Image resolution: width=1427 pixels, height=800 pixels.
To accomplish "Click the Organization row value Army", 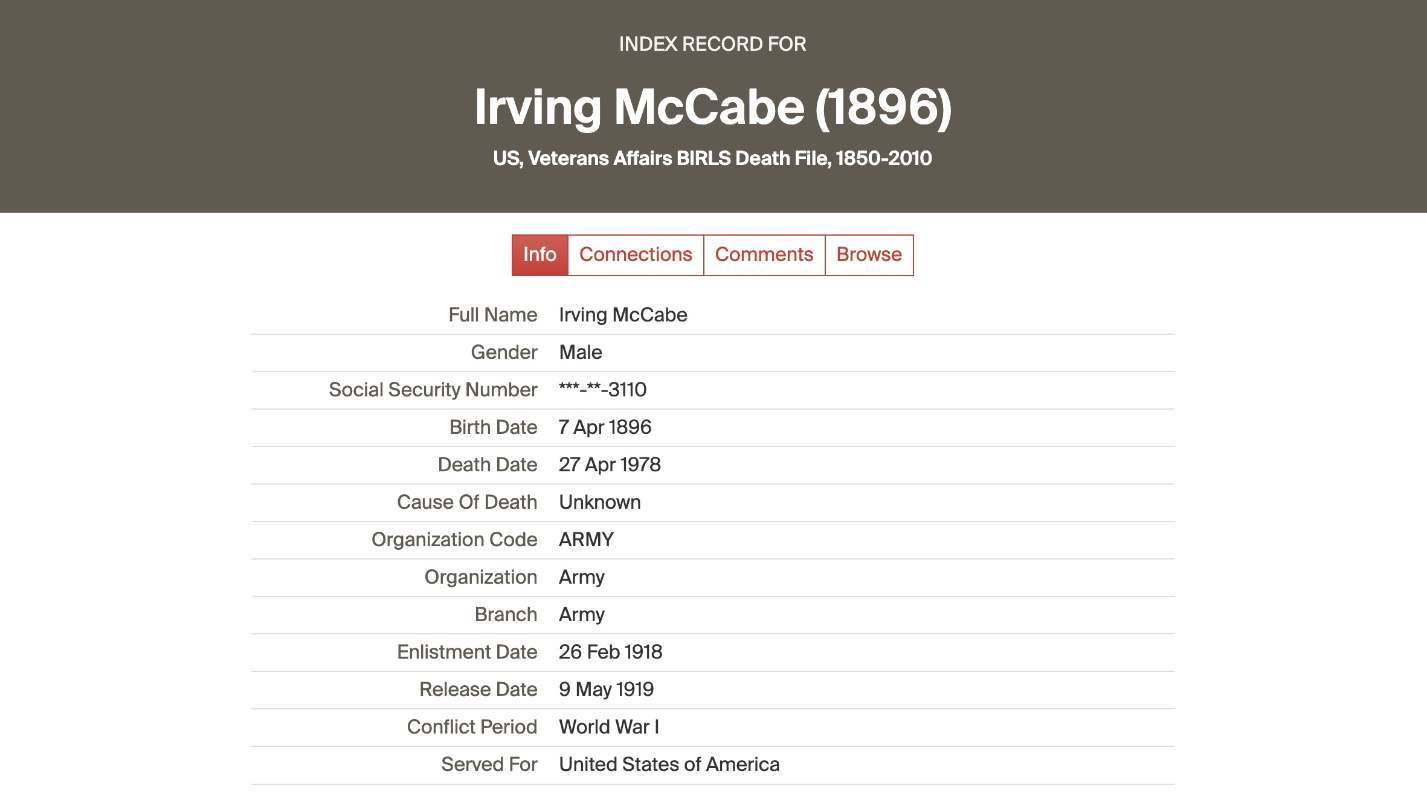I will [x=582, y=577].
